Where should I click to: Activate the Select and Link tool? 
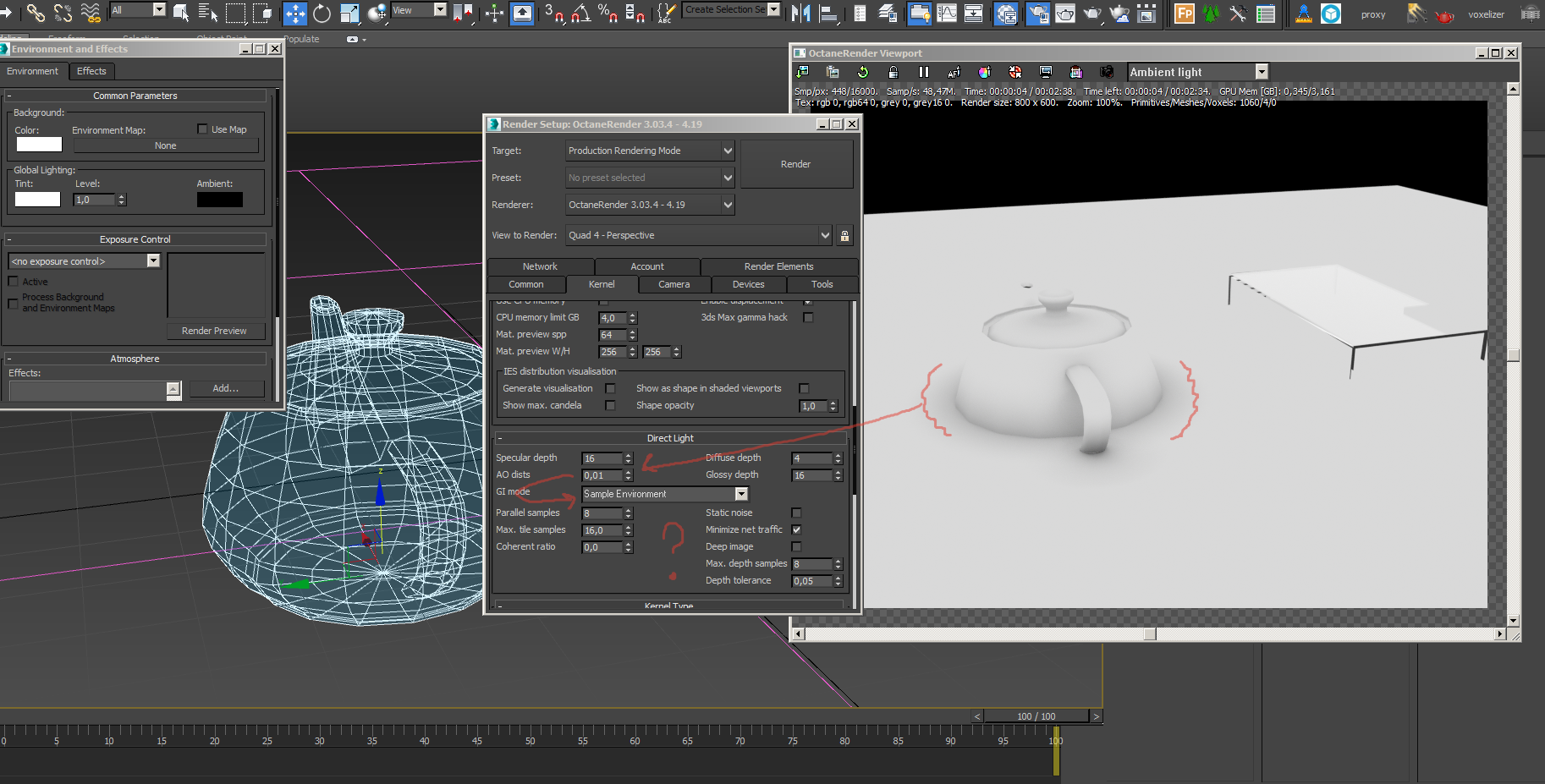point(35,13)
